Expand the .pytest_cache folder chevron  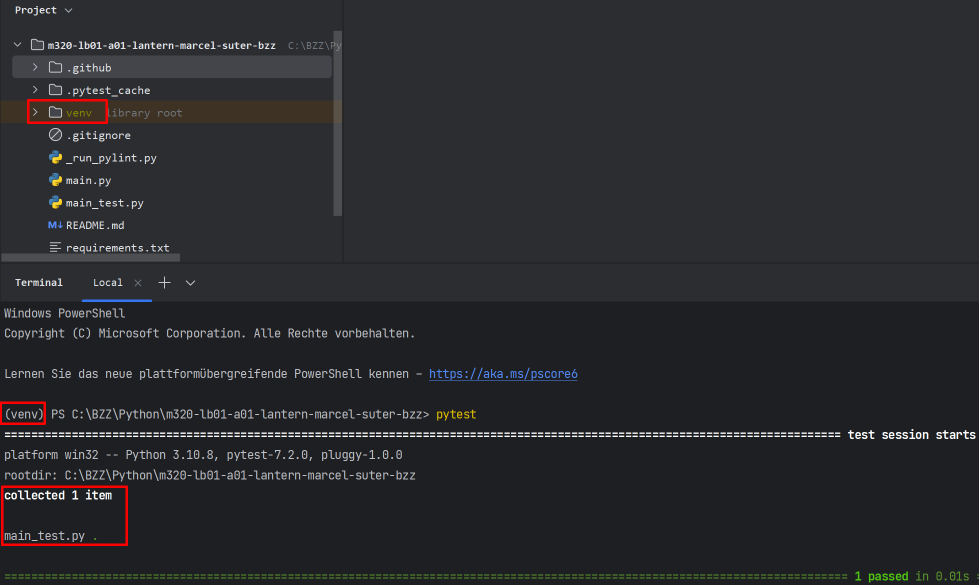click(x=35, y=90)
